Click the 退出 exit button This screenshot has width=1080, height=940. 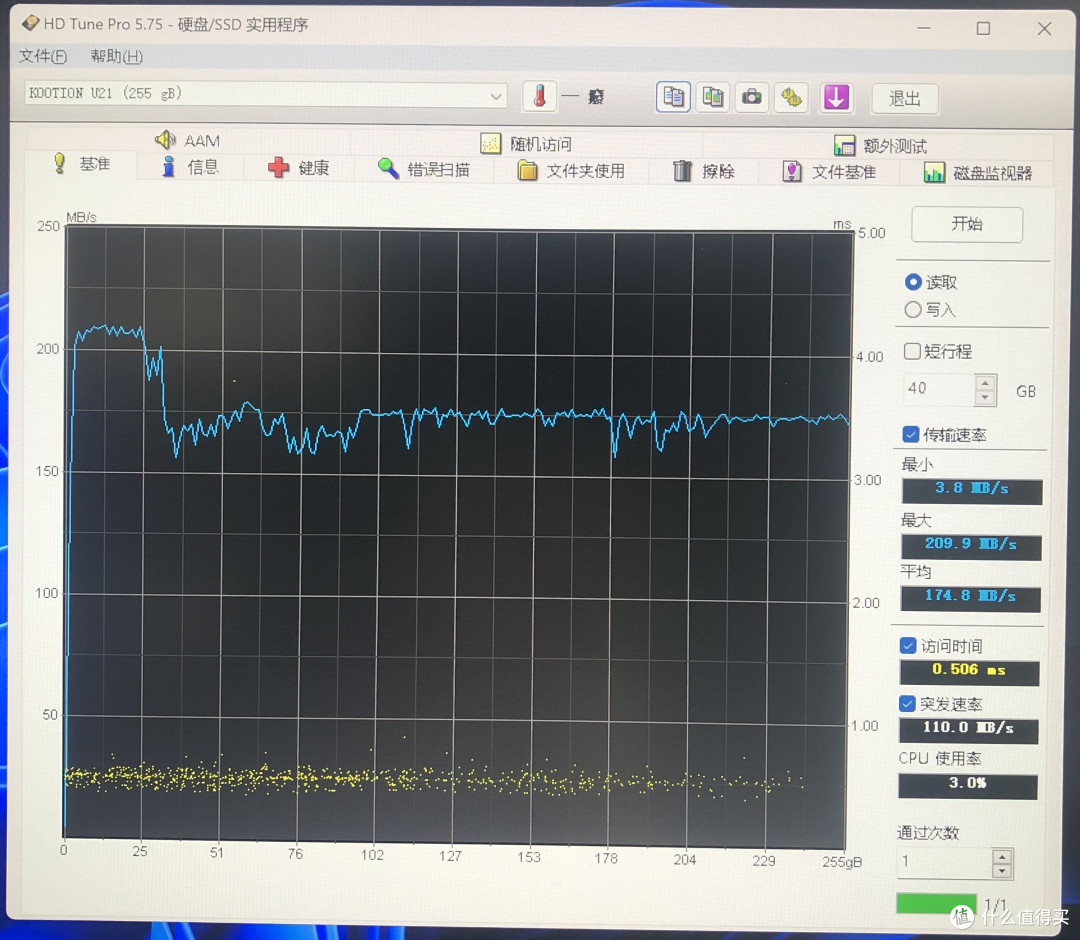click(904, 98)
